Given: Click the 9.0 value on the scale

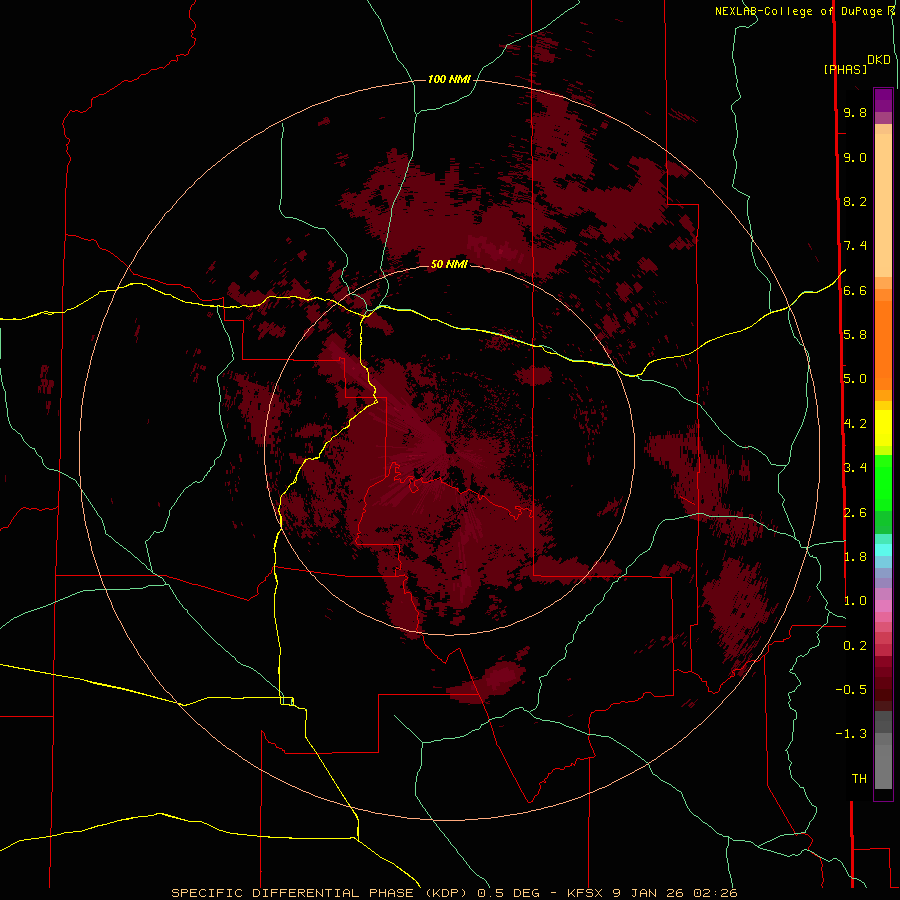Looking at the screenshot, I should 855,157.
